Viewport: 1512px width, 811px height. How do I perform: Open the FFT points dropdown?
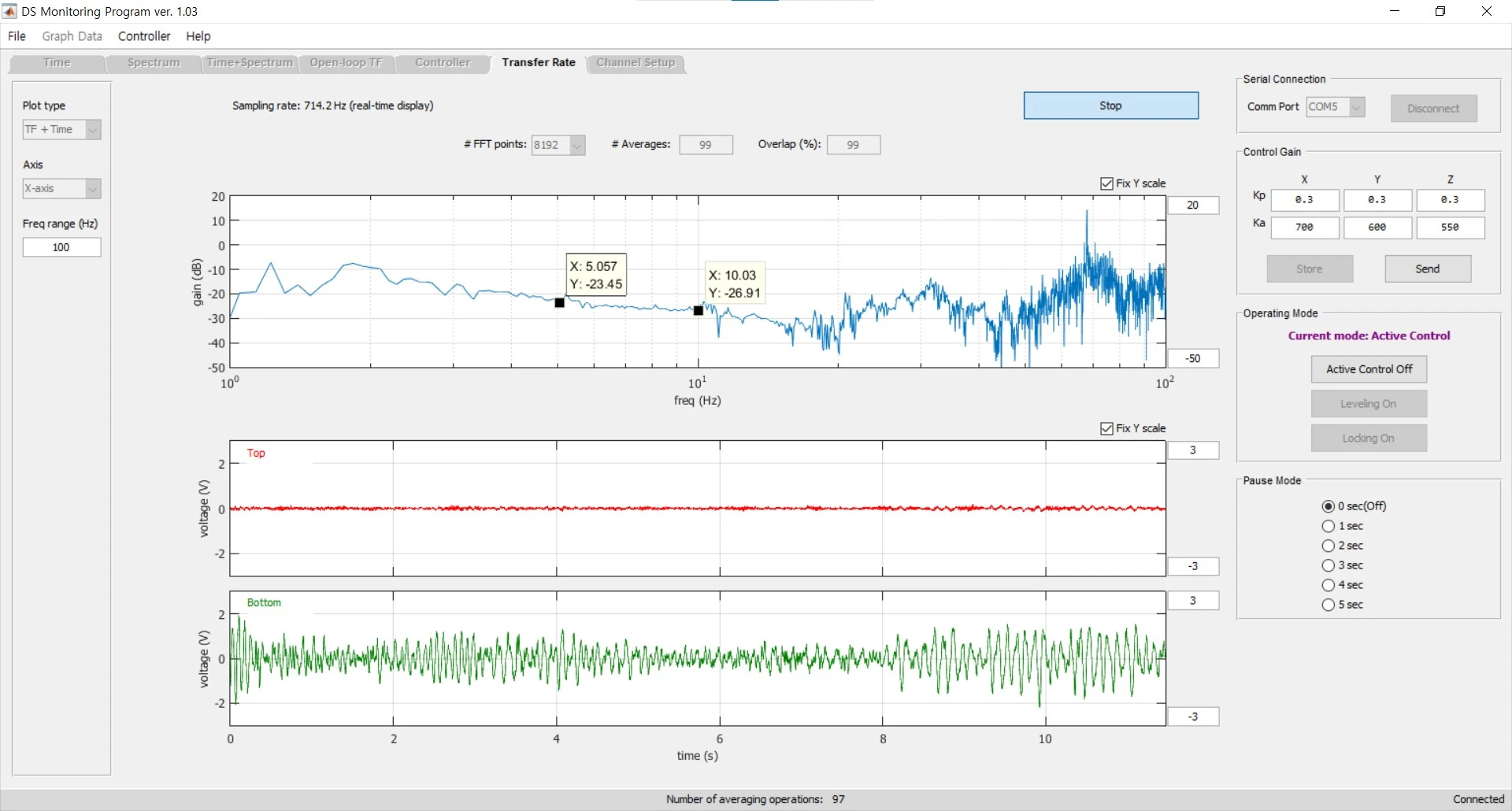558,145
